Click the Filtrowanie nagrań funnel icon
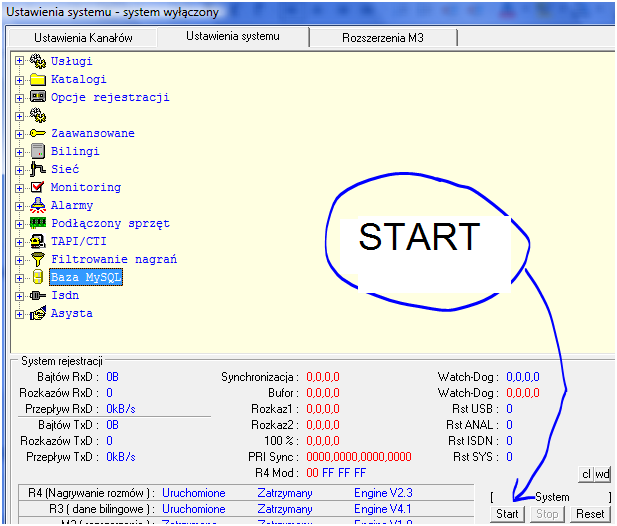This screenshot has height=526, width=617. click(x=38, y=259)
